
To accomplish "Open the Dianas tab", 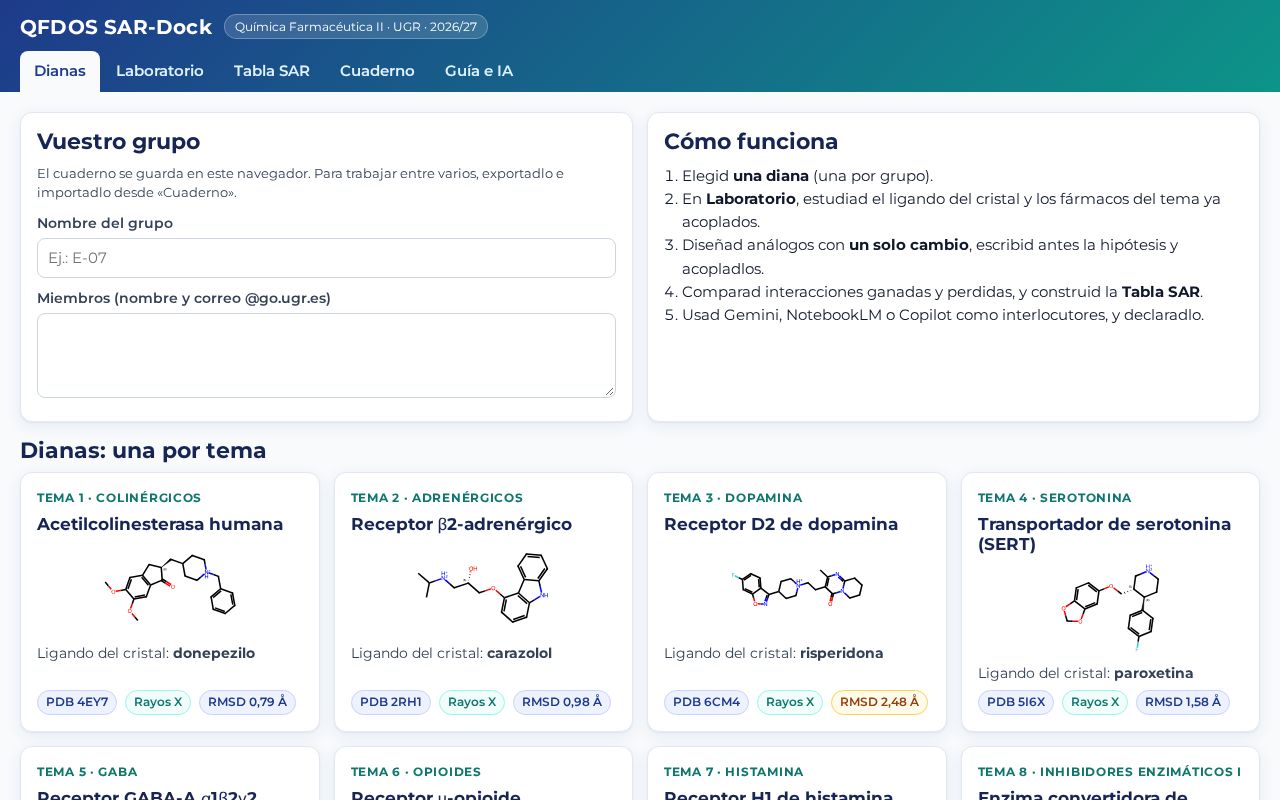I will (60, 71).
